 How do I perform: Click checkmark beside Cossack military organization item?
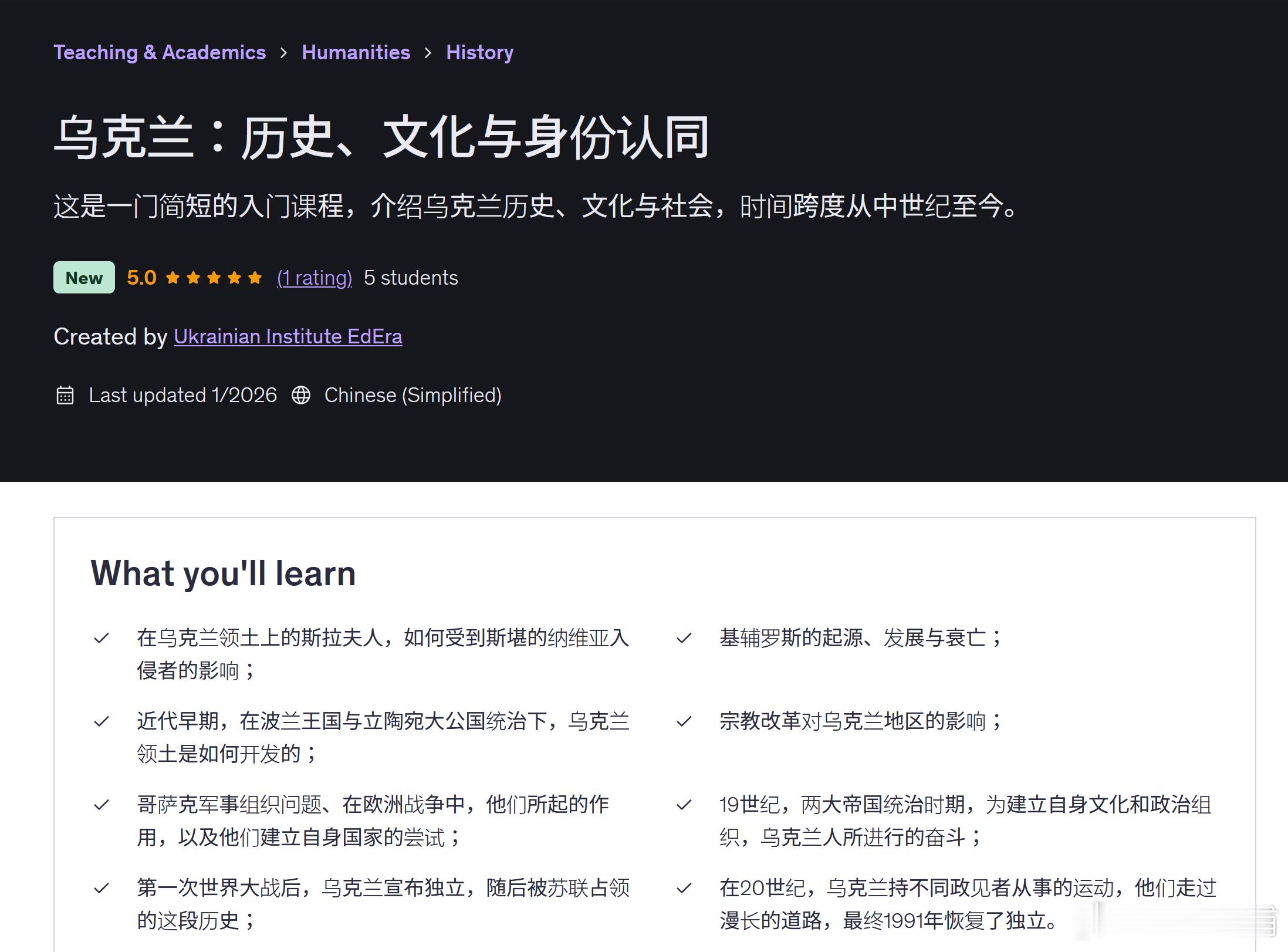tap(102, 805)
